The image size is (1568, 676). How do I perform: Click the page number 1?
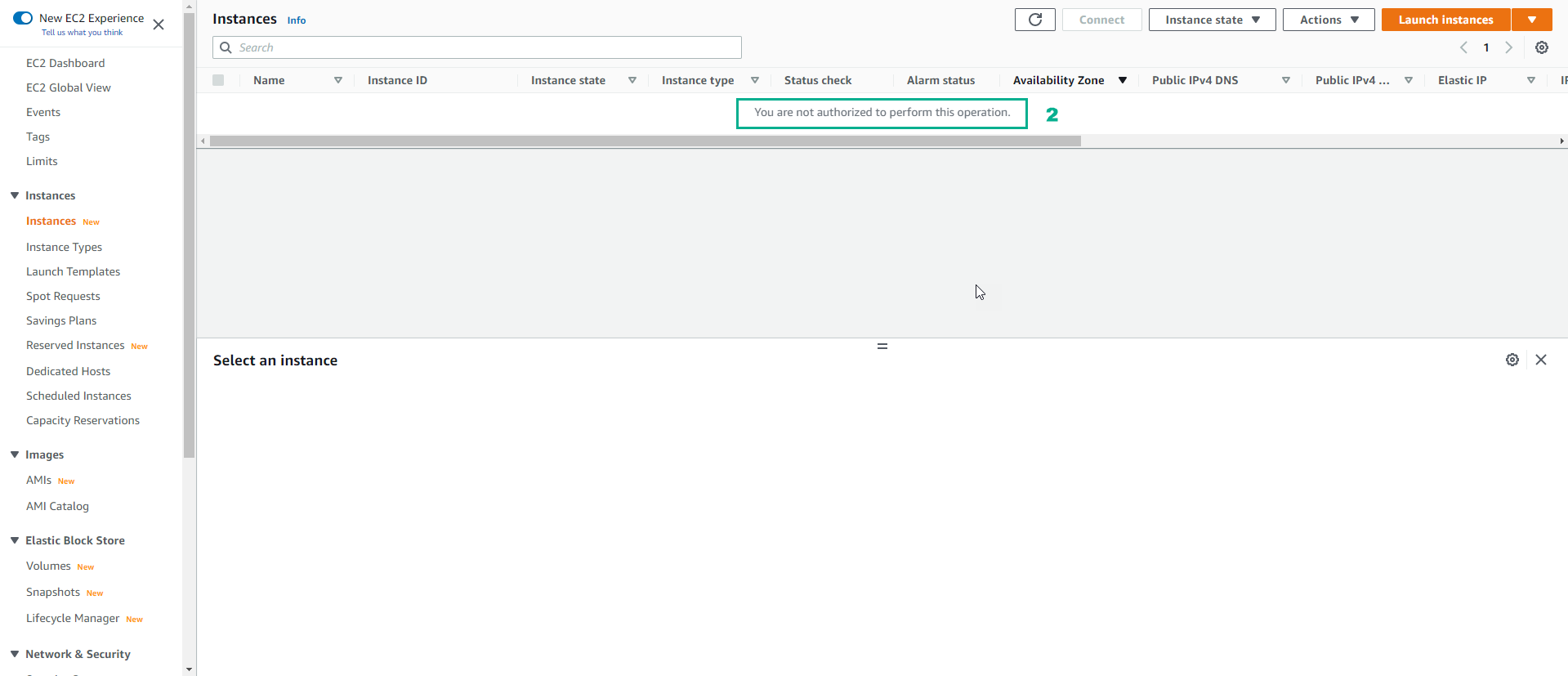tap(1486, 47)
